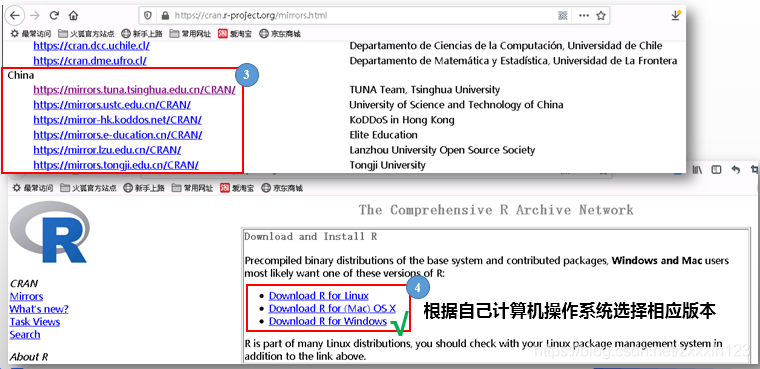Image resolution: width=760 pixels, height=369 pixels.
Task: Click the 'About R' sidebar heading
Action: tap(29, 357)
